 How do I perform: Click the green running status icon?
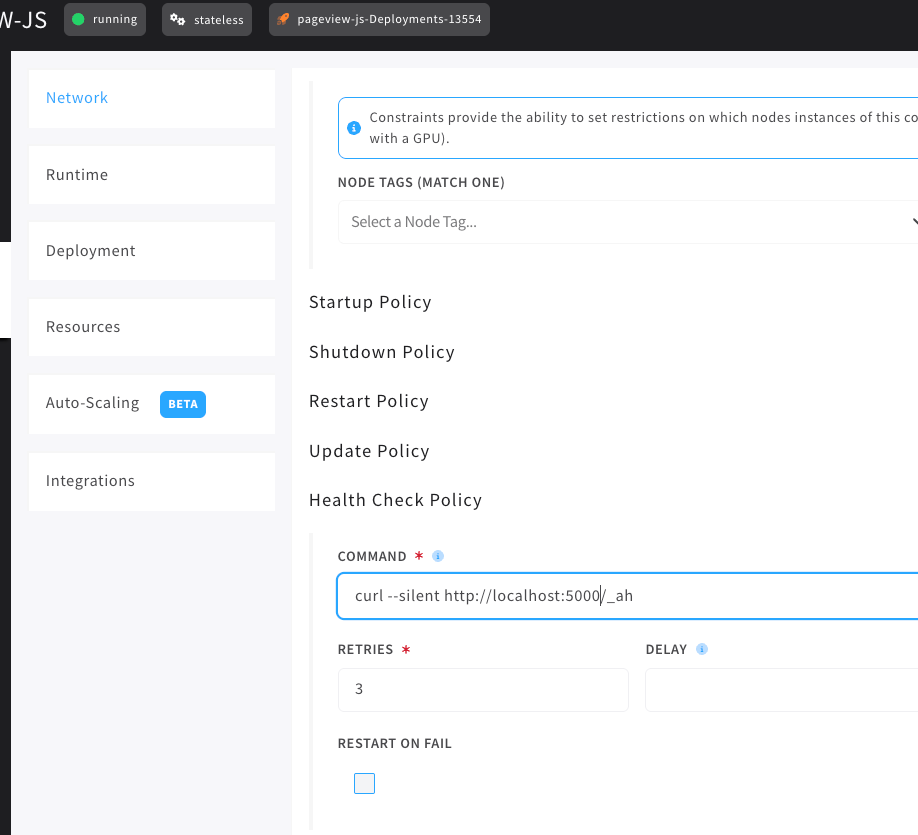click(78, 19)
